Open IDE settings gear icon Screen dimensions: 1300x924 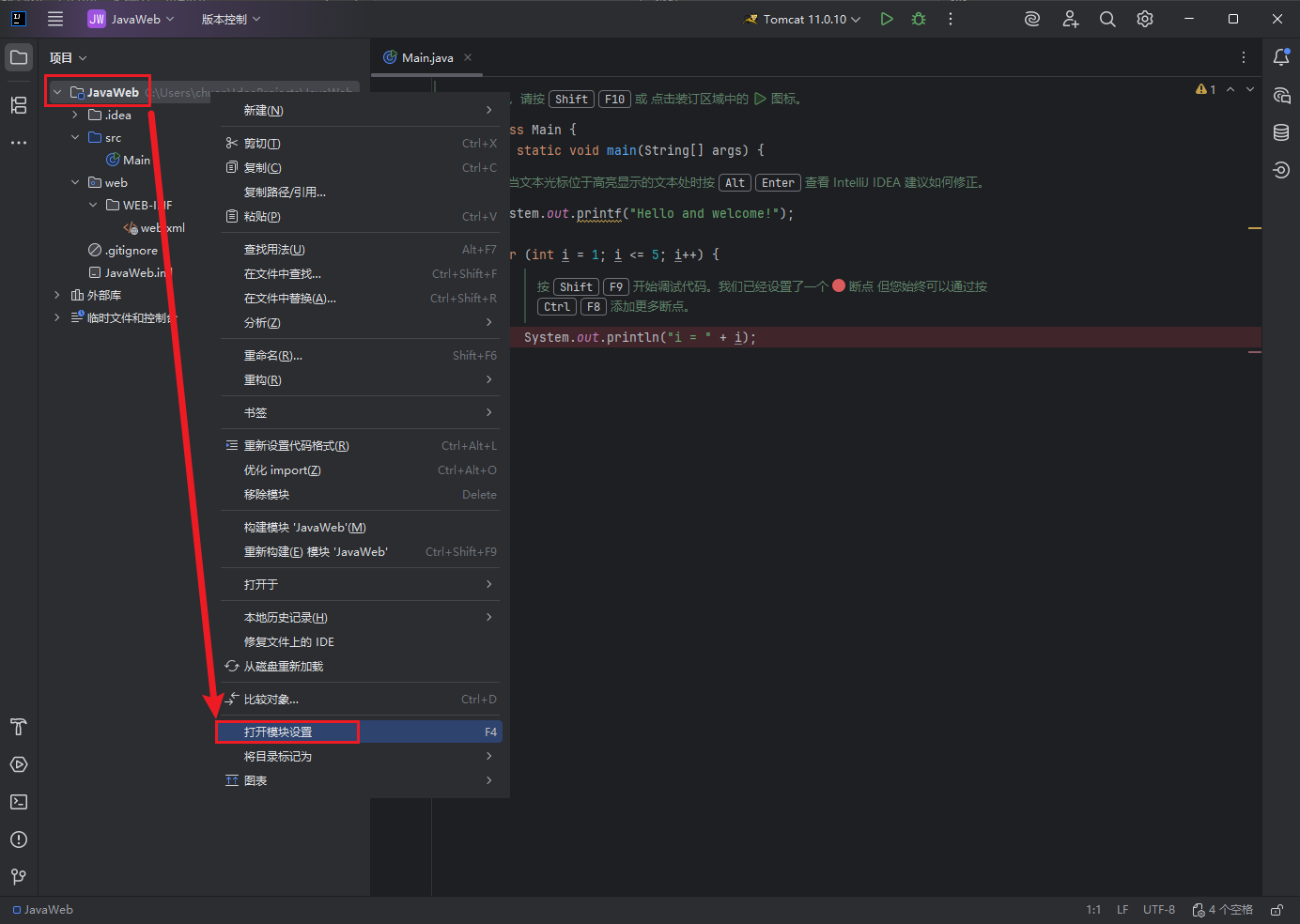1145,19
